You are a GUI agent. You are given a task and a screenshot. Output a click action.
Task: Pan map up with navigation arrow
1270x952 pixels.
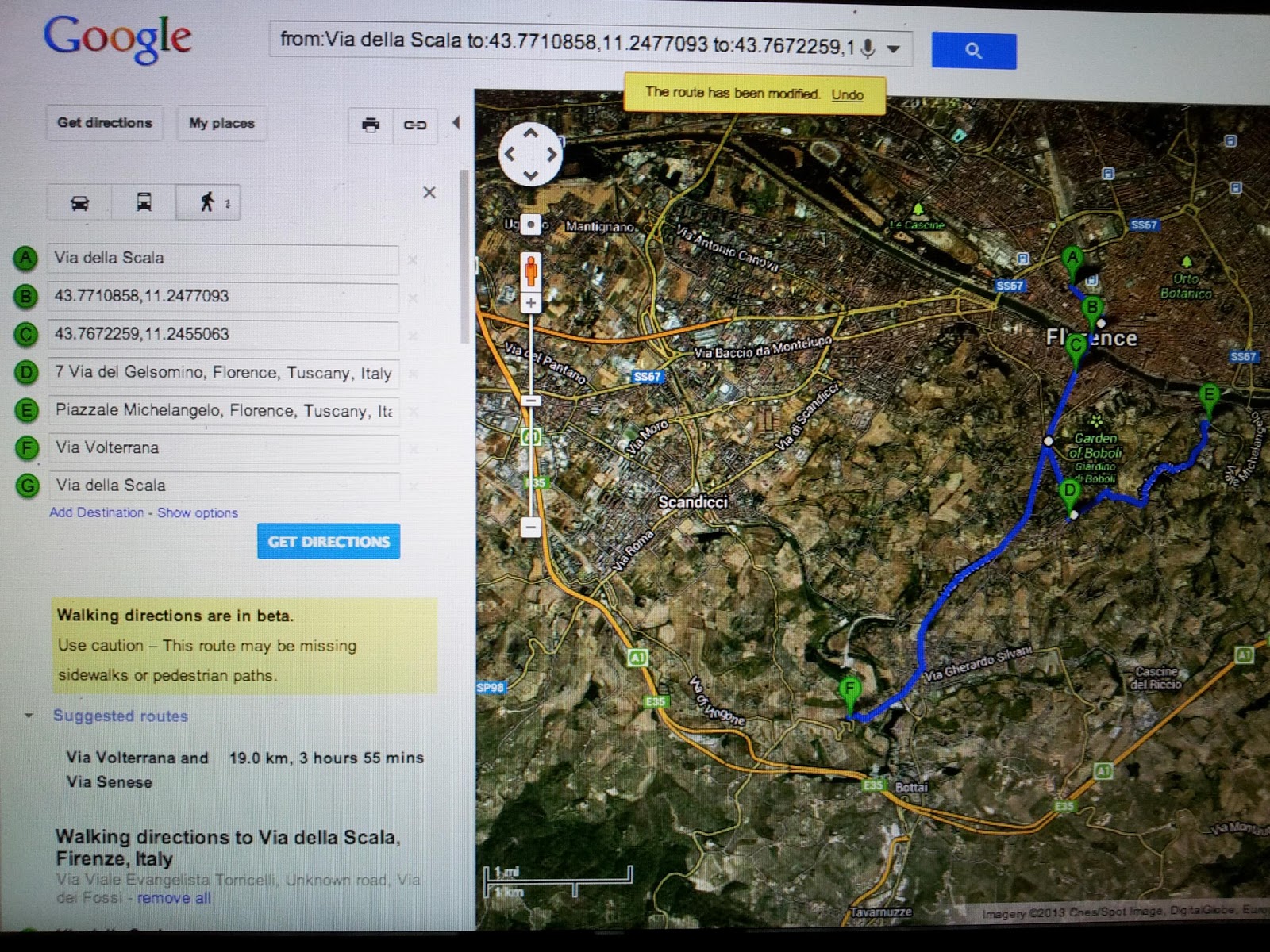[x=530, y=133]
